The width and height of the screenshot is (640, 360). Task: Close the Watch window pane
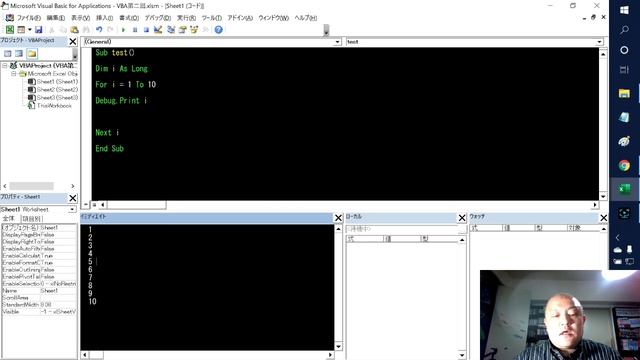pyautogui.click(x=603, y=218)
